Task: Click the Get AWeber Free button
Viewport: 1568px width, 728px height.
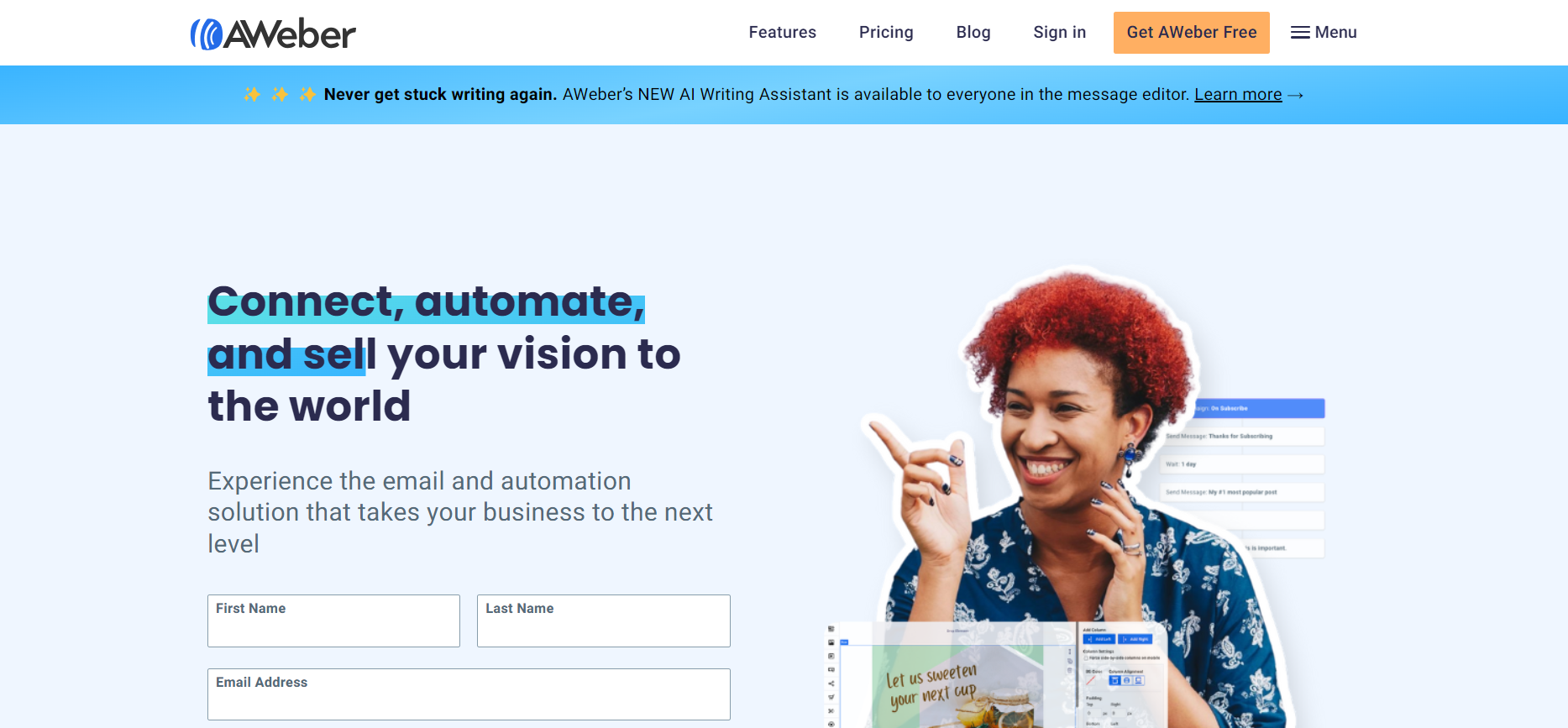Action: (1191, 33)
